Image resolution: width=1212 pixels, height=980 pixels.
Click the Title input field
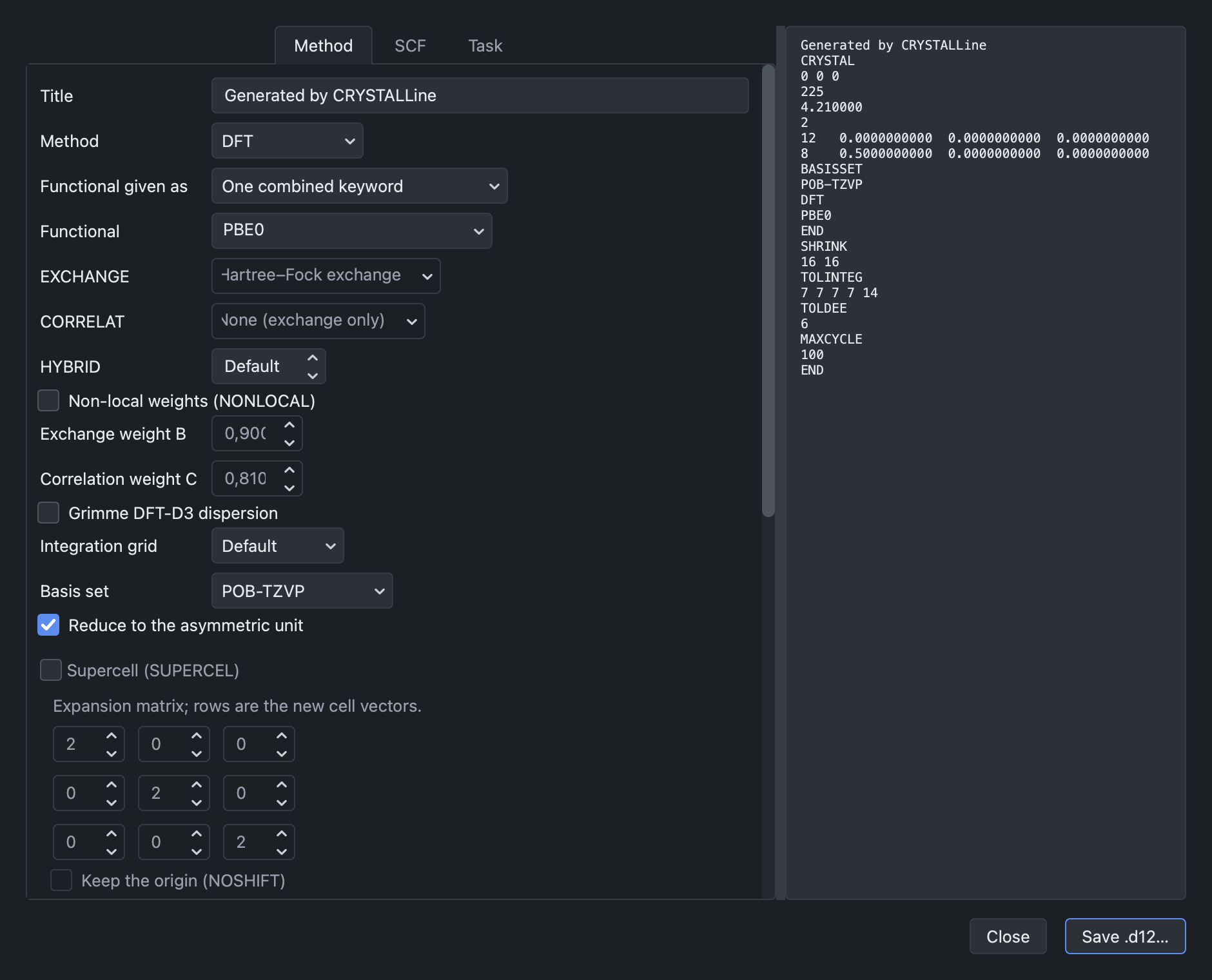(480, 95)
